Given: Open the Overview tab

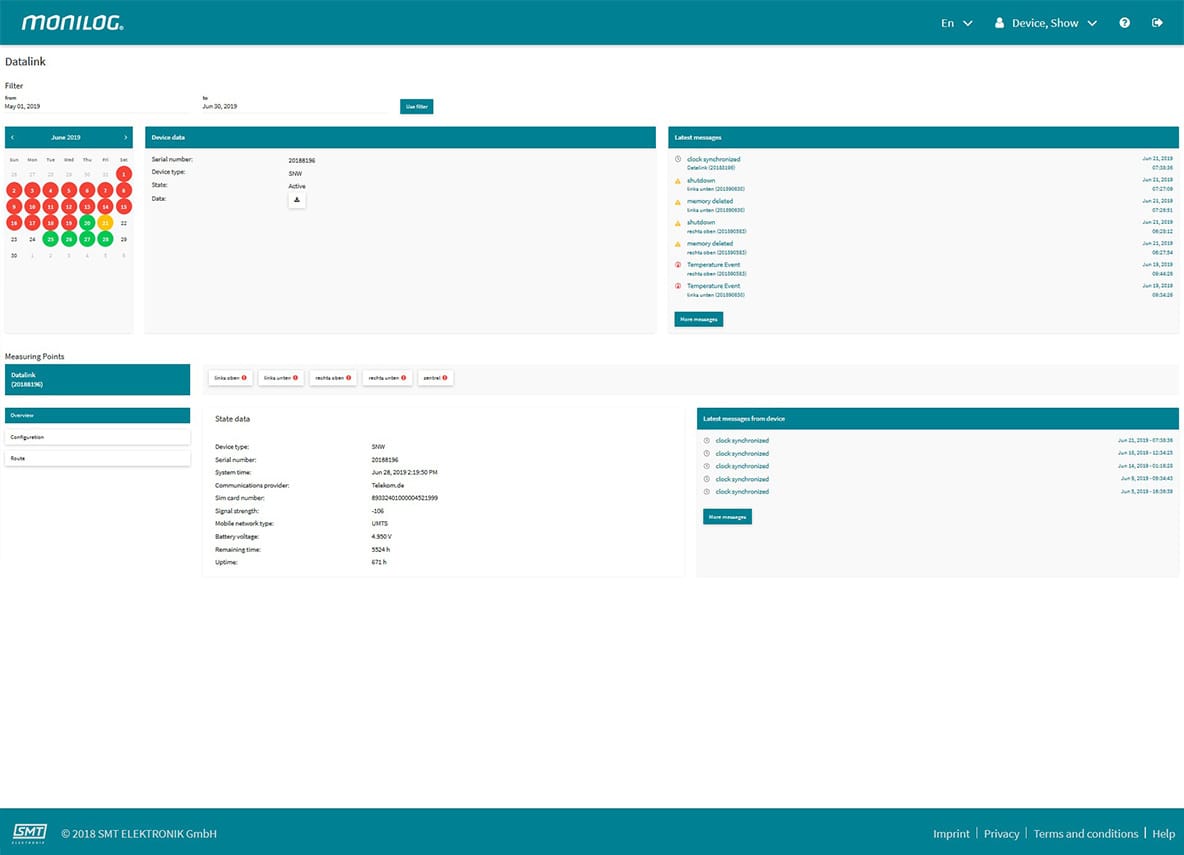Looking at the screenshot, I should point(97,415).
